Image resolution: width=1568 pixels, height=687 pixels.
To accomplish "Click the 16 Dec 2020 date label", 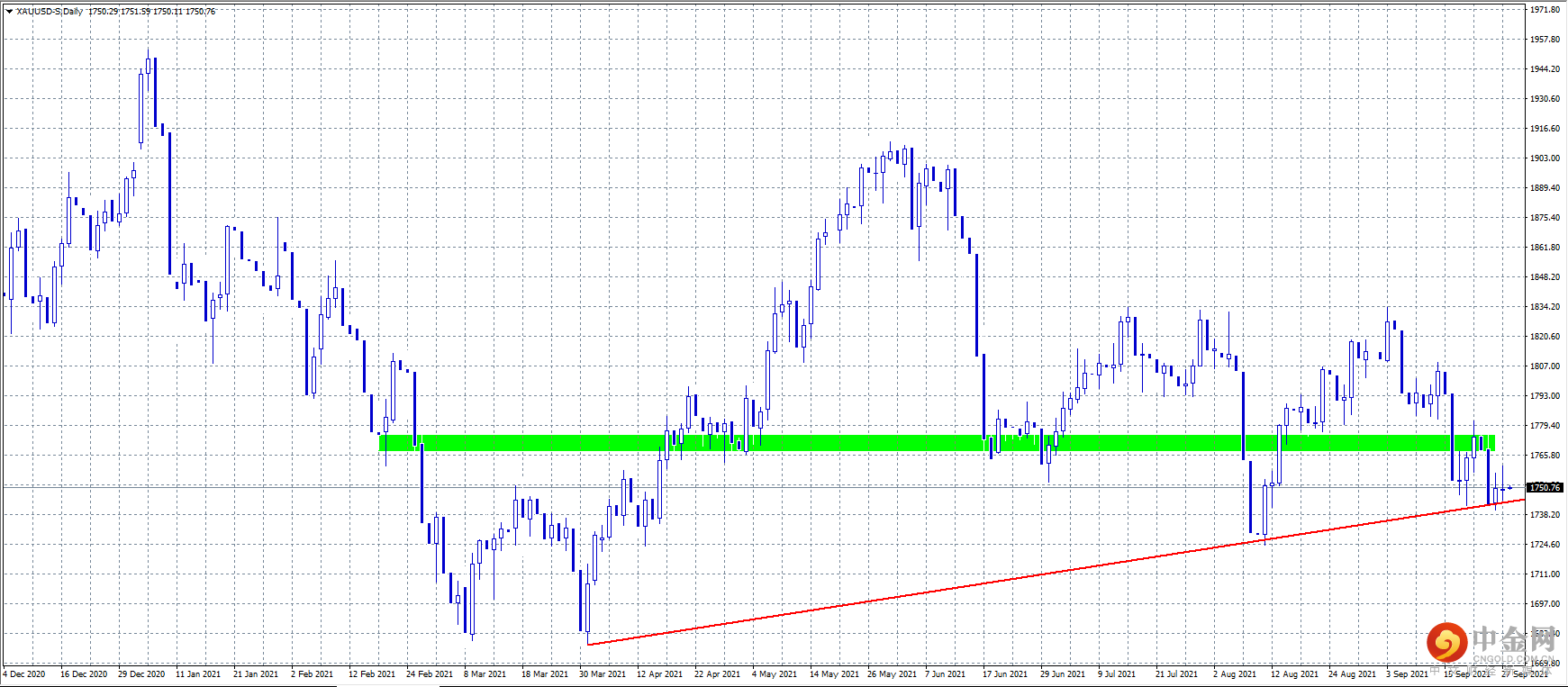I will (84, 673).
